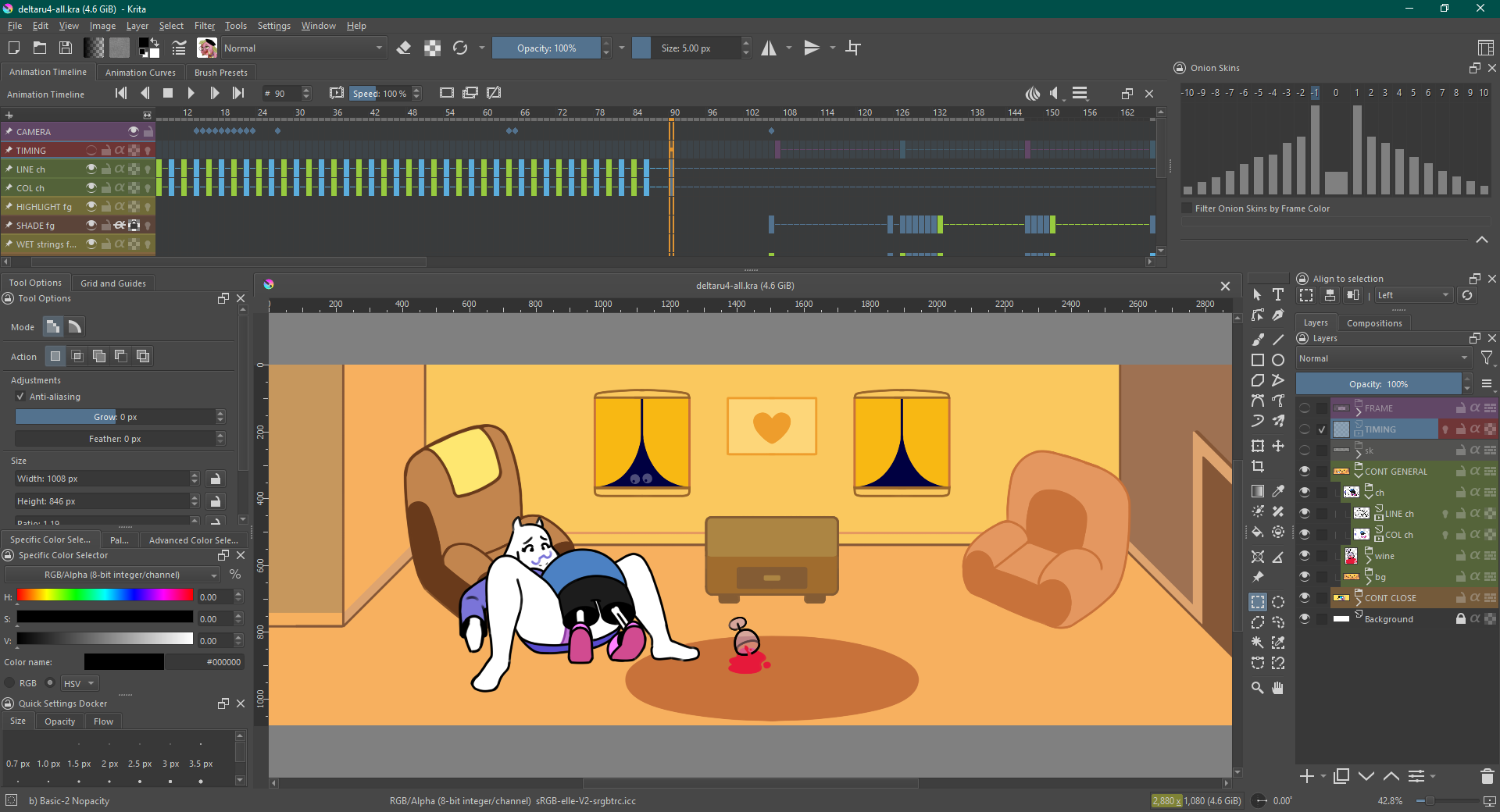1500x812 pixels.
Task: Open the brush blending mode Normal dropdown
Action: (x=303, y=48)
